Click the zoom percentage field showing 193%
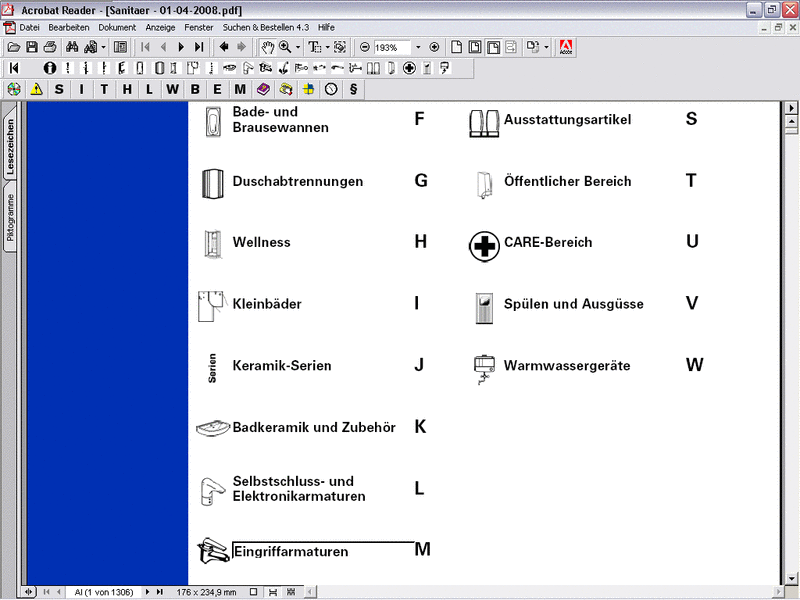800x600 pixels. pos(392,47)
